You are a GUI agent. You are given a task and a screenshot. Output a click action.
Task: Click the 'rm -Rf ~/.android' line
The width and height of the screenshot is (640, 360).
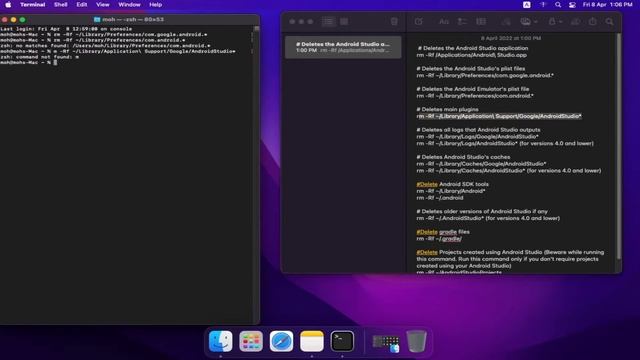click(x=440, y=198)
